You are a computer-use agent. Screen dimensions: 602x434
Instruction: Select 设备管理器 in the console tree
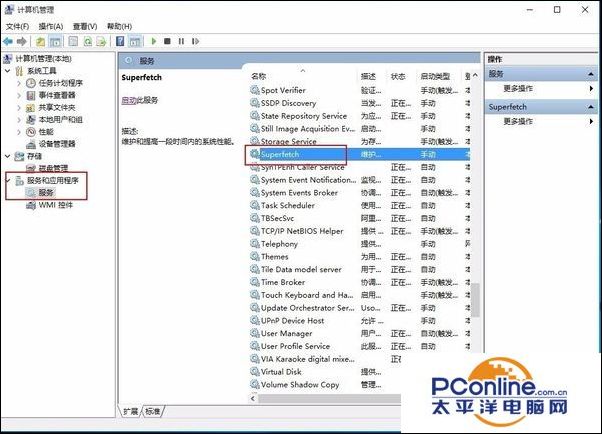(x=57, y=143)
